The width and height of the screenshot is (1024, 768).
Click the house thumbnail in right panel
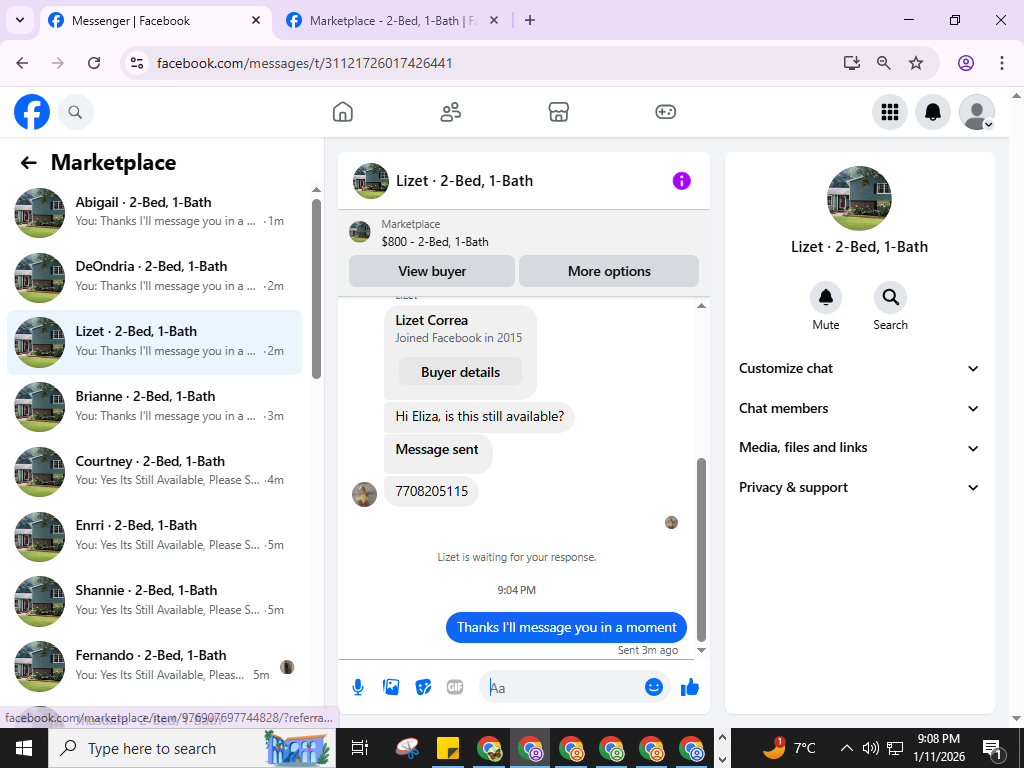pyautogui.click(x=859, y=199)
